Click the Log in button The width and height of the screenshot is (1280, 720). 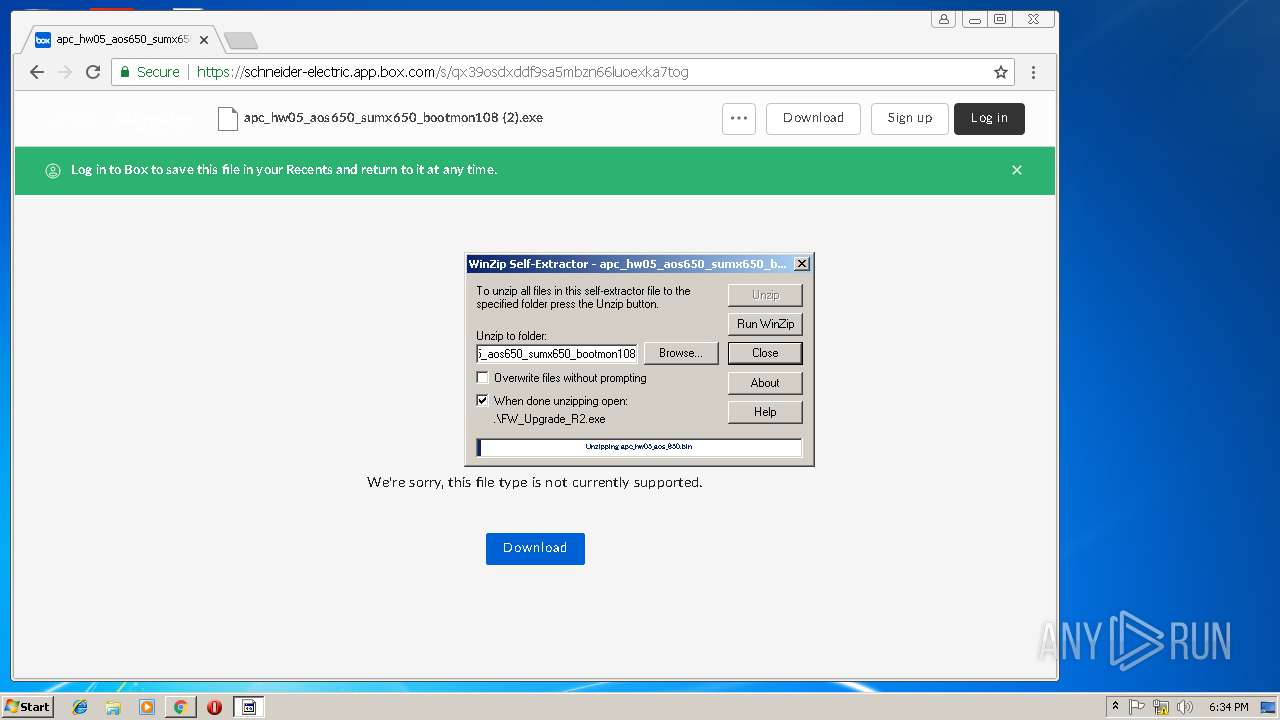pyautogui.click(x=989, y=118)
